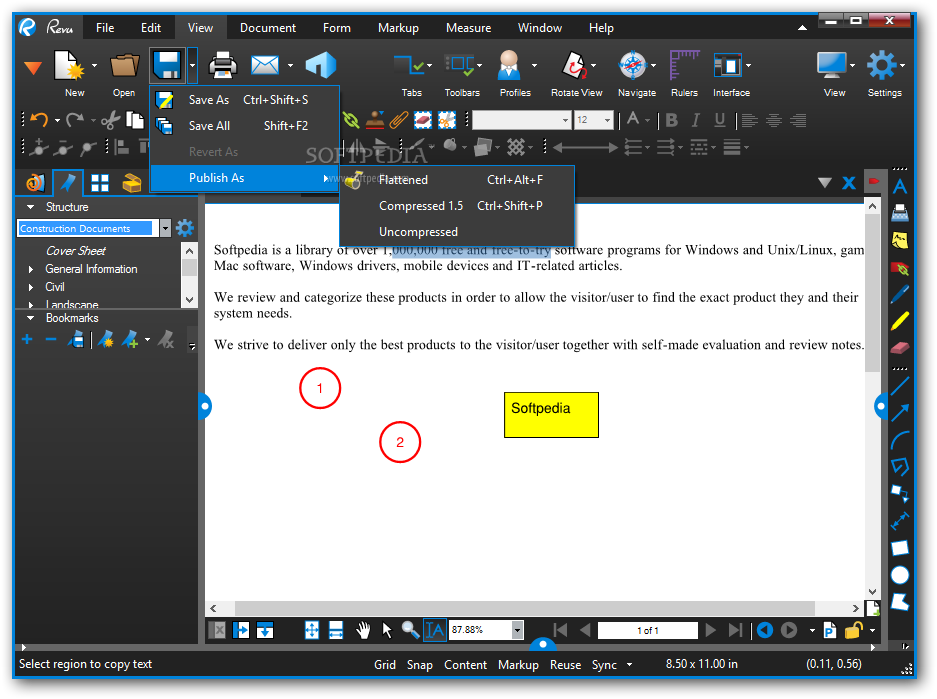Viewport: 937px width, 699px height.
Task: Click the yellow Softpedia text box
Action: (x=551, y=415)
